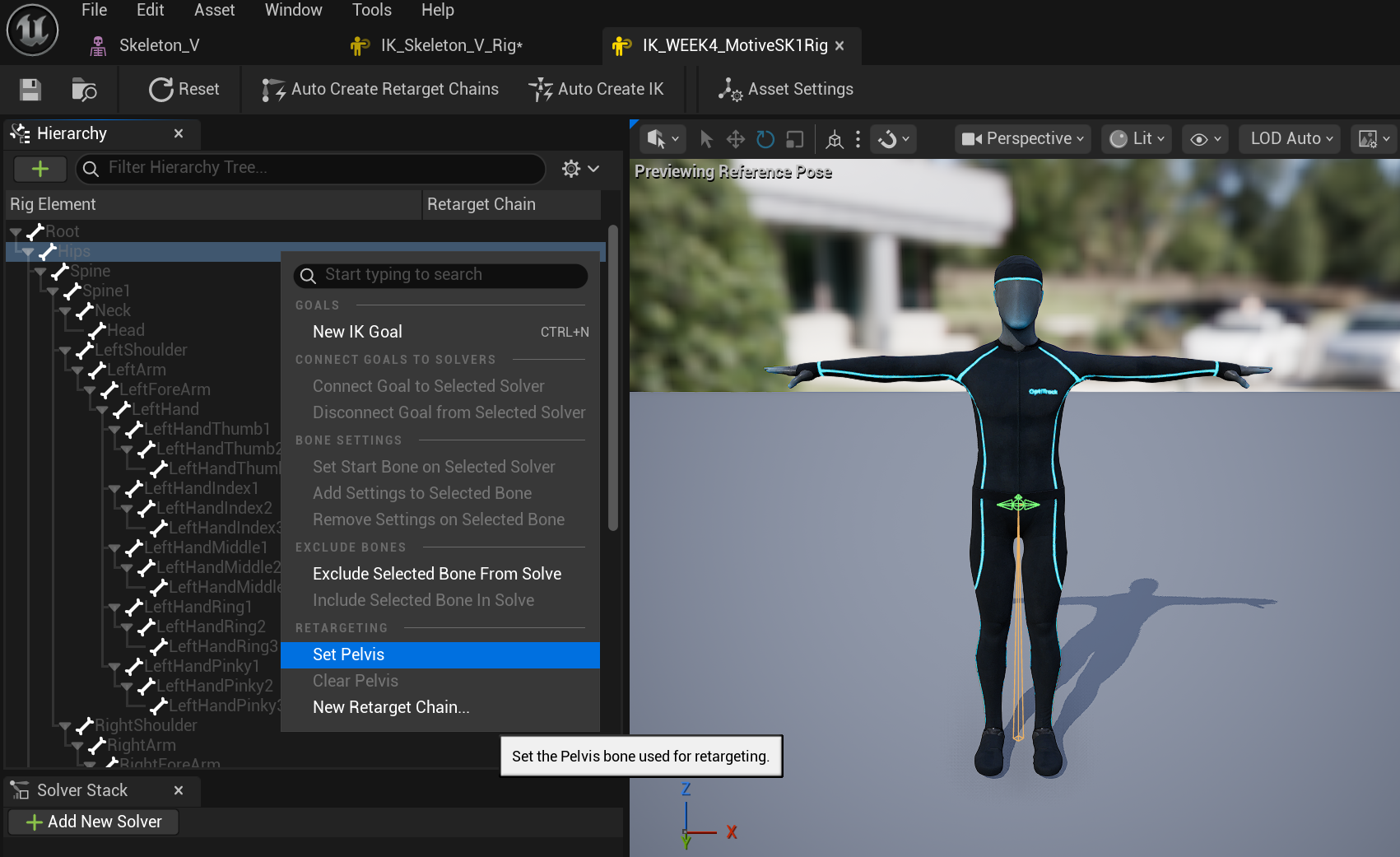This screenshot has height=857, width=1400.
Task: Switch to the IK_Skeleton_V_Rig tab
Action: pyautogui.click(x=450, y=45)
